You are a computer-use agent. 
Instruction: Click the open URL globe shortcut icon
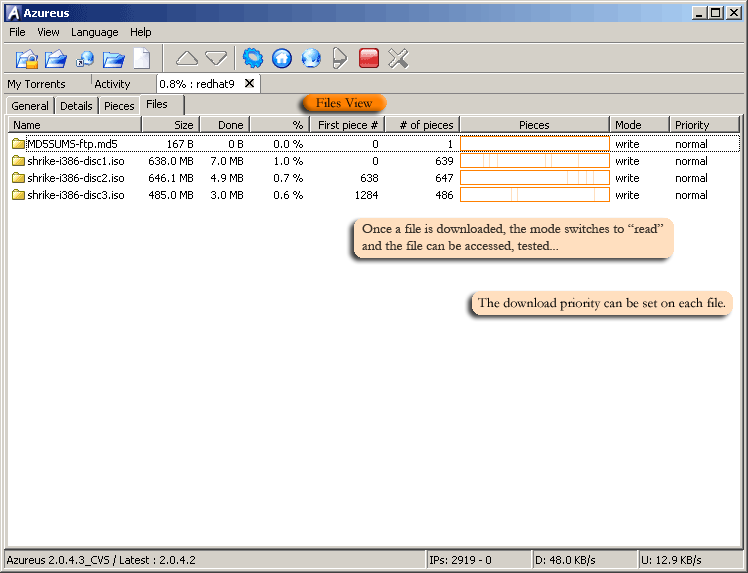85,59
